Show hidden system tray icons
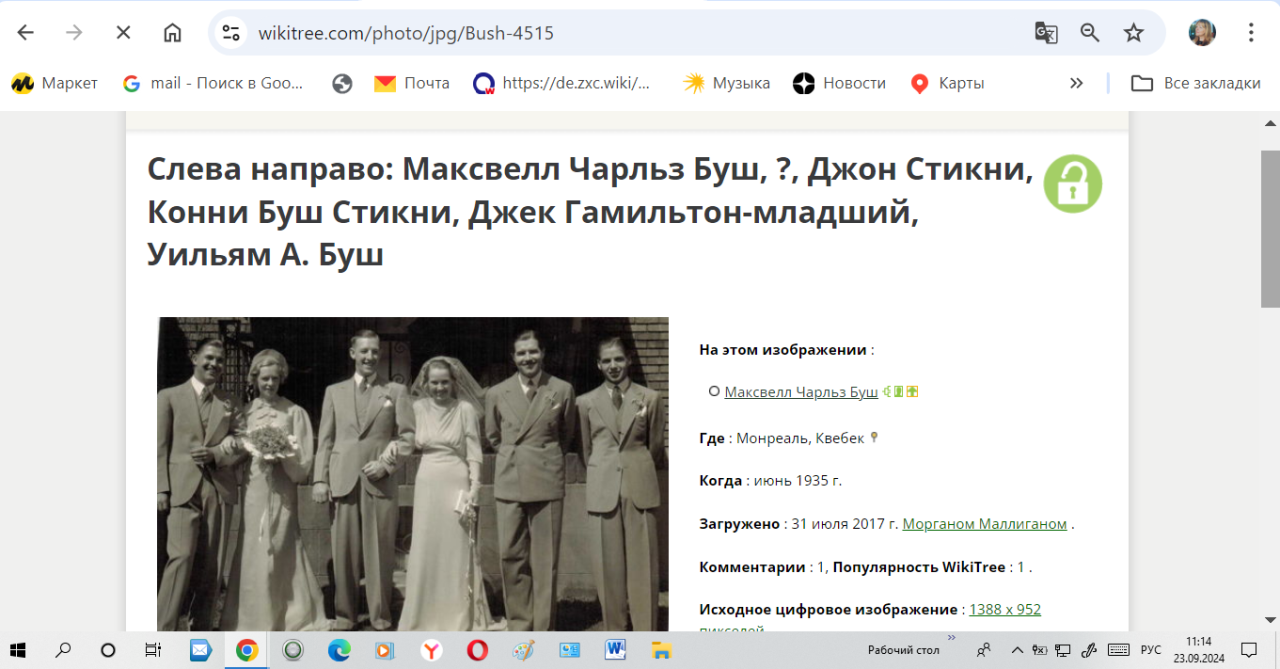The image size is (1280, 669). 1018,650
